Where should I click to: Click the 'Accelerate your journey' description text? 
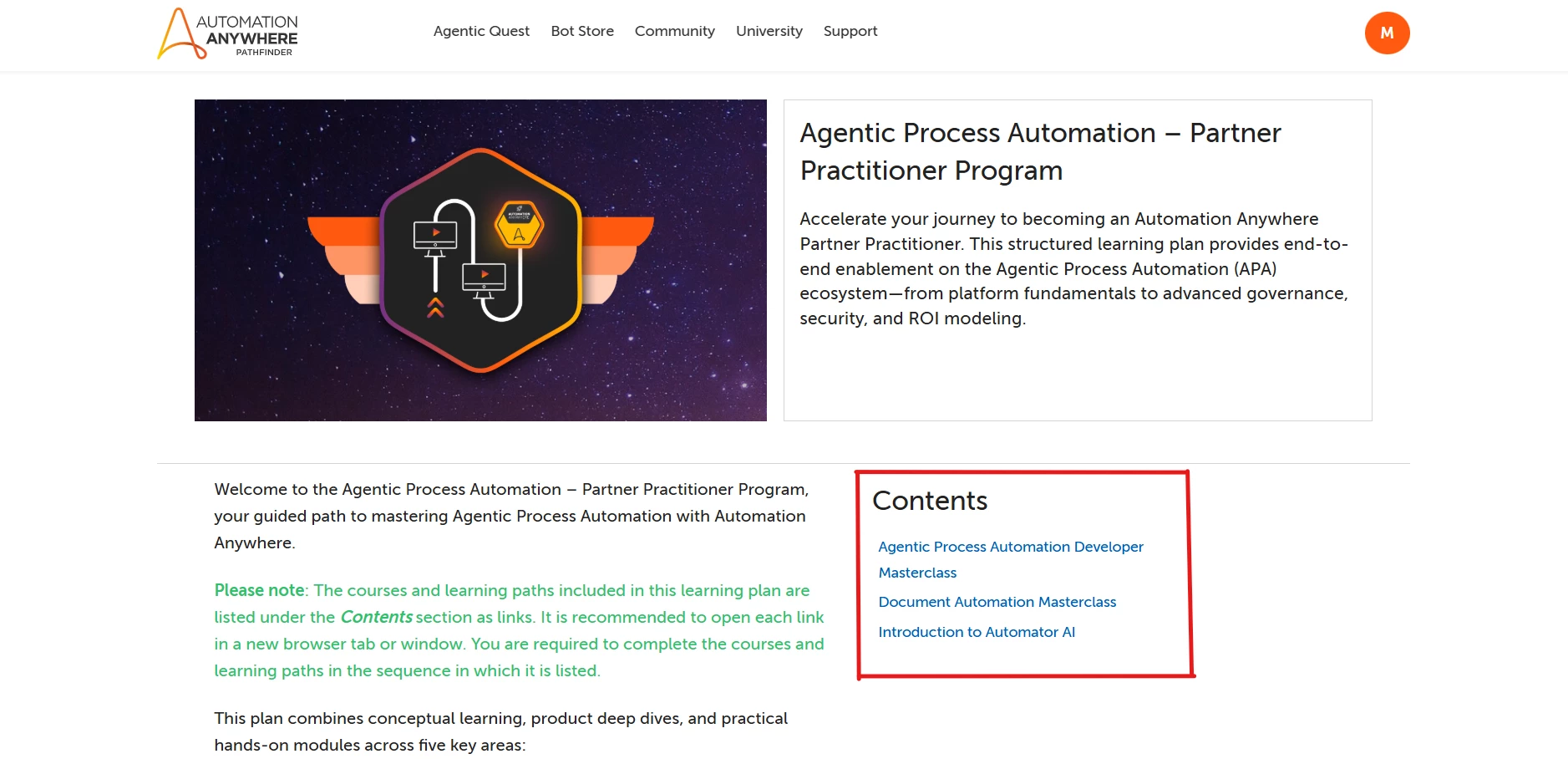(x=1073, y=268)
